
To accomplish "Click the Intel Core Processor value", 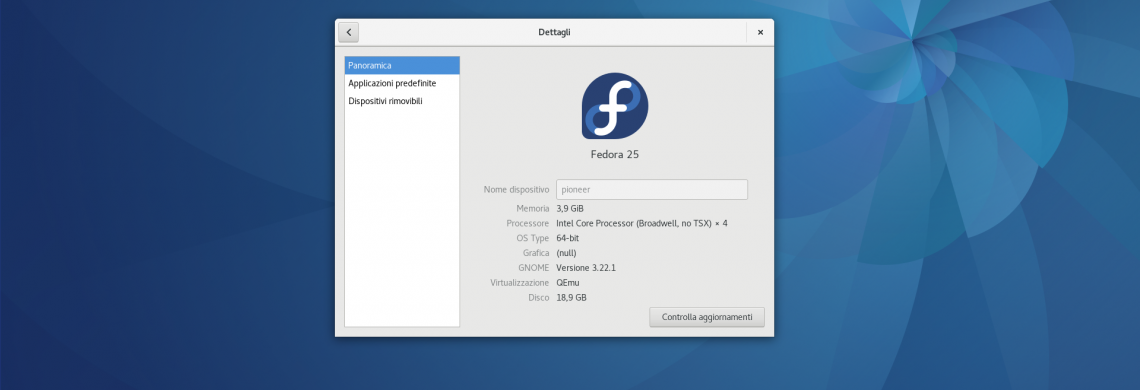I will click(641, 223).
